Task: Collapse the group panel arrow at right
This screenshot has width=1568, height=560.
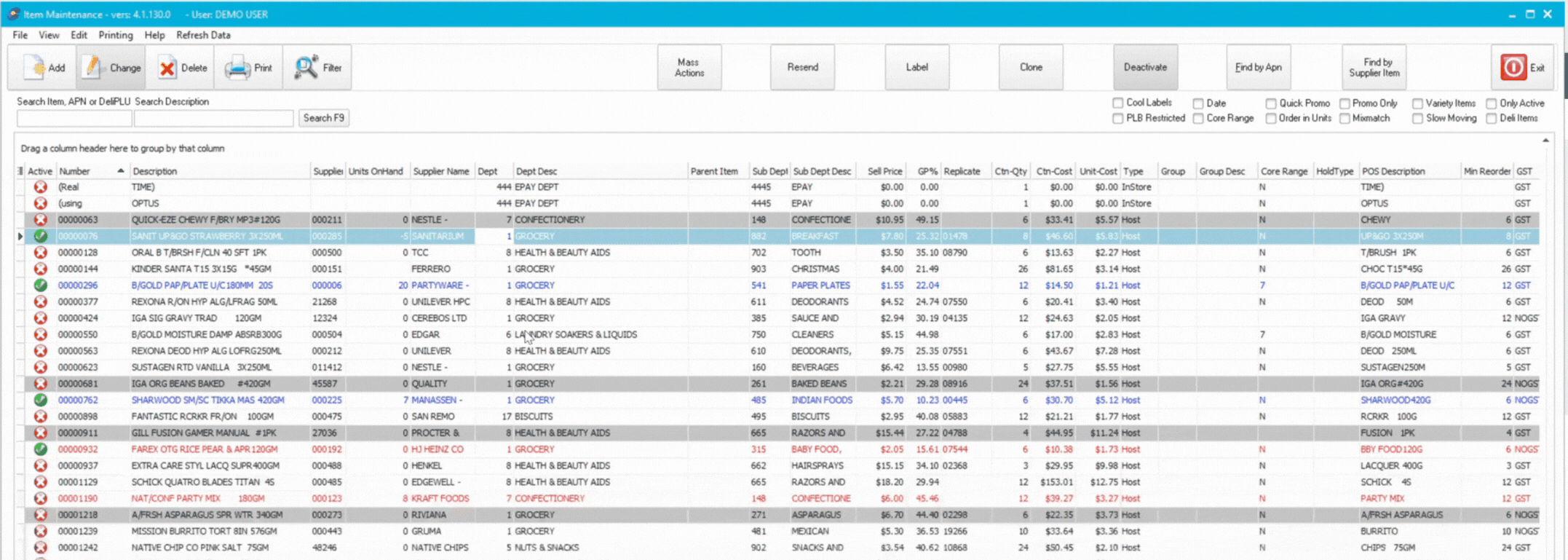Action: pyautogui.click(x=1545, y=140)
